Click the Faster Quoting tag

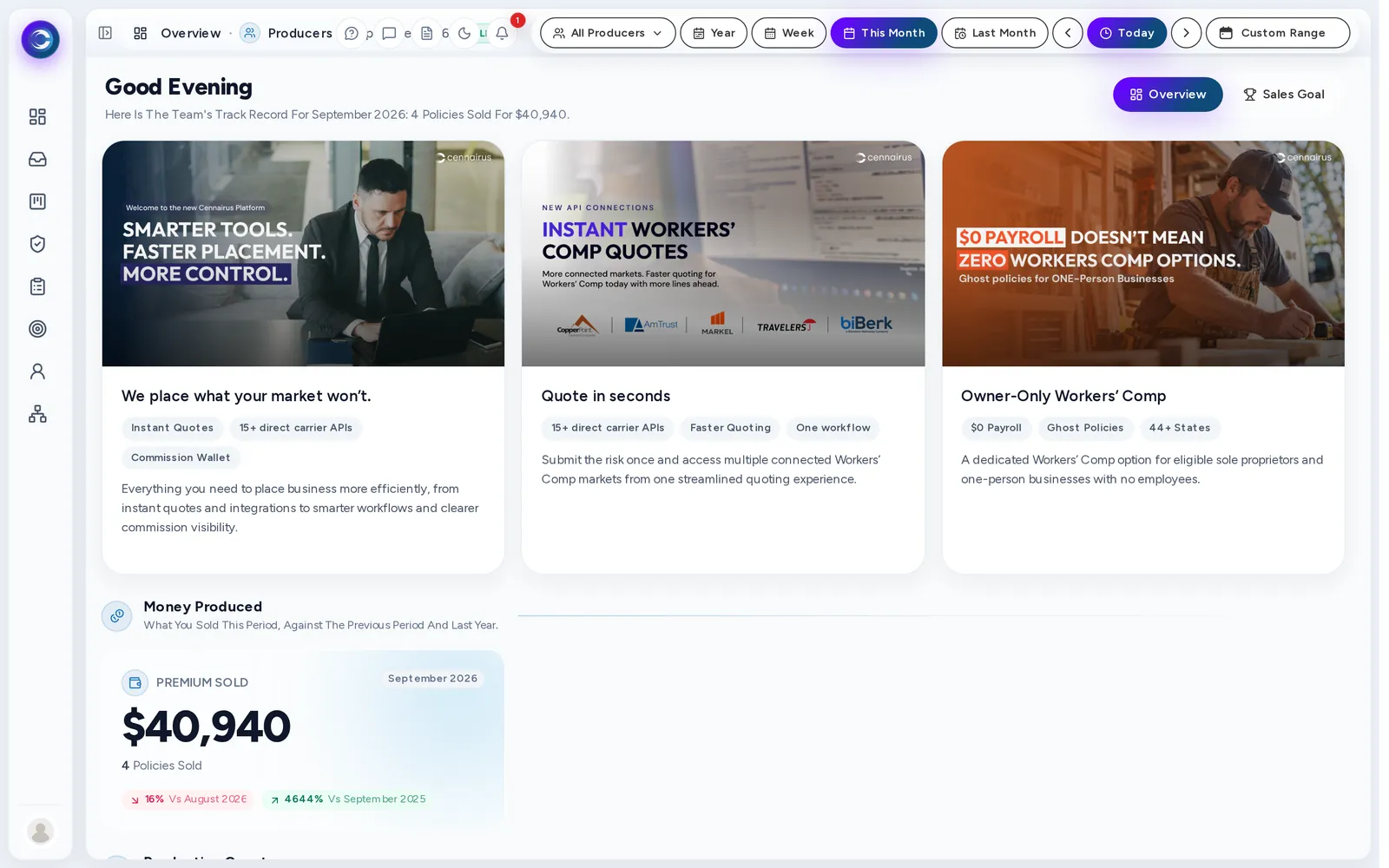pos(730,428)
